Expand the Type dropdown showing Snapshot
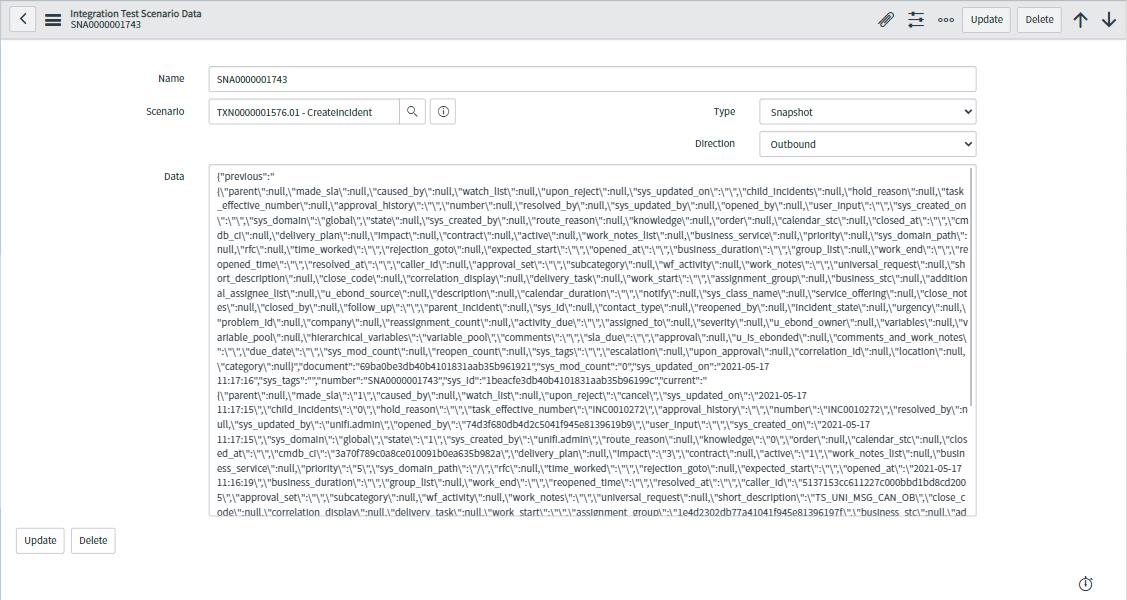 click(x=867, y=112)
